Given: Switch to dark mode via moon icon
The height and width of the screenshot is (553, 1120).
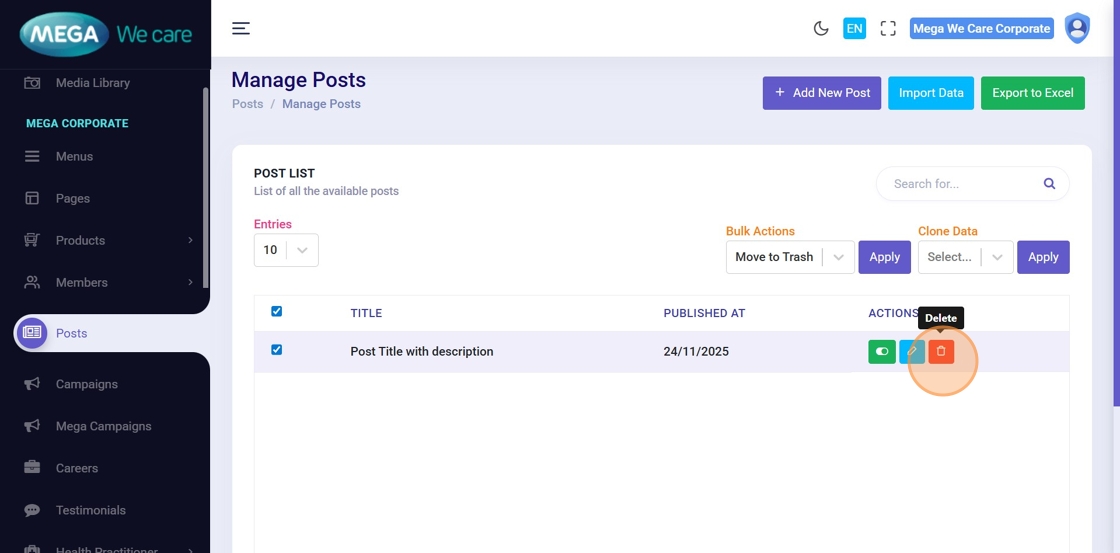Looking at the screenshot, I should click(x=821, y=28).
